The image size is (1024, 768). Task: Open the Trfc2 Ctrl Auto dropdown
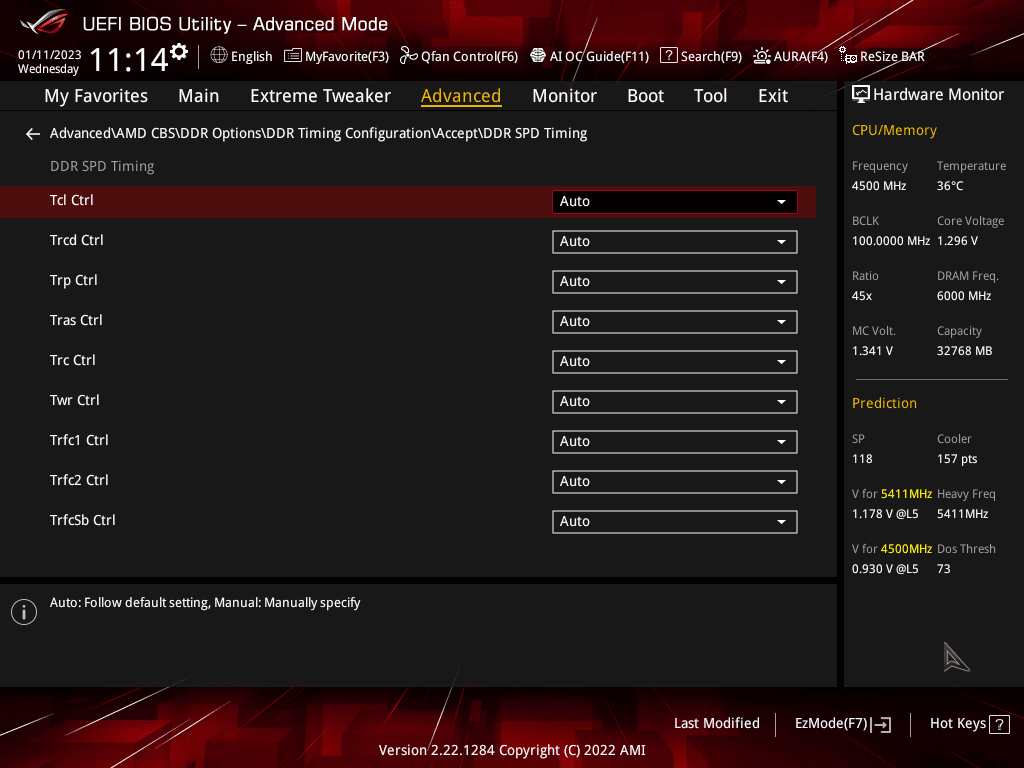(675, 481)
